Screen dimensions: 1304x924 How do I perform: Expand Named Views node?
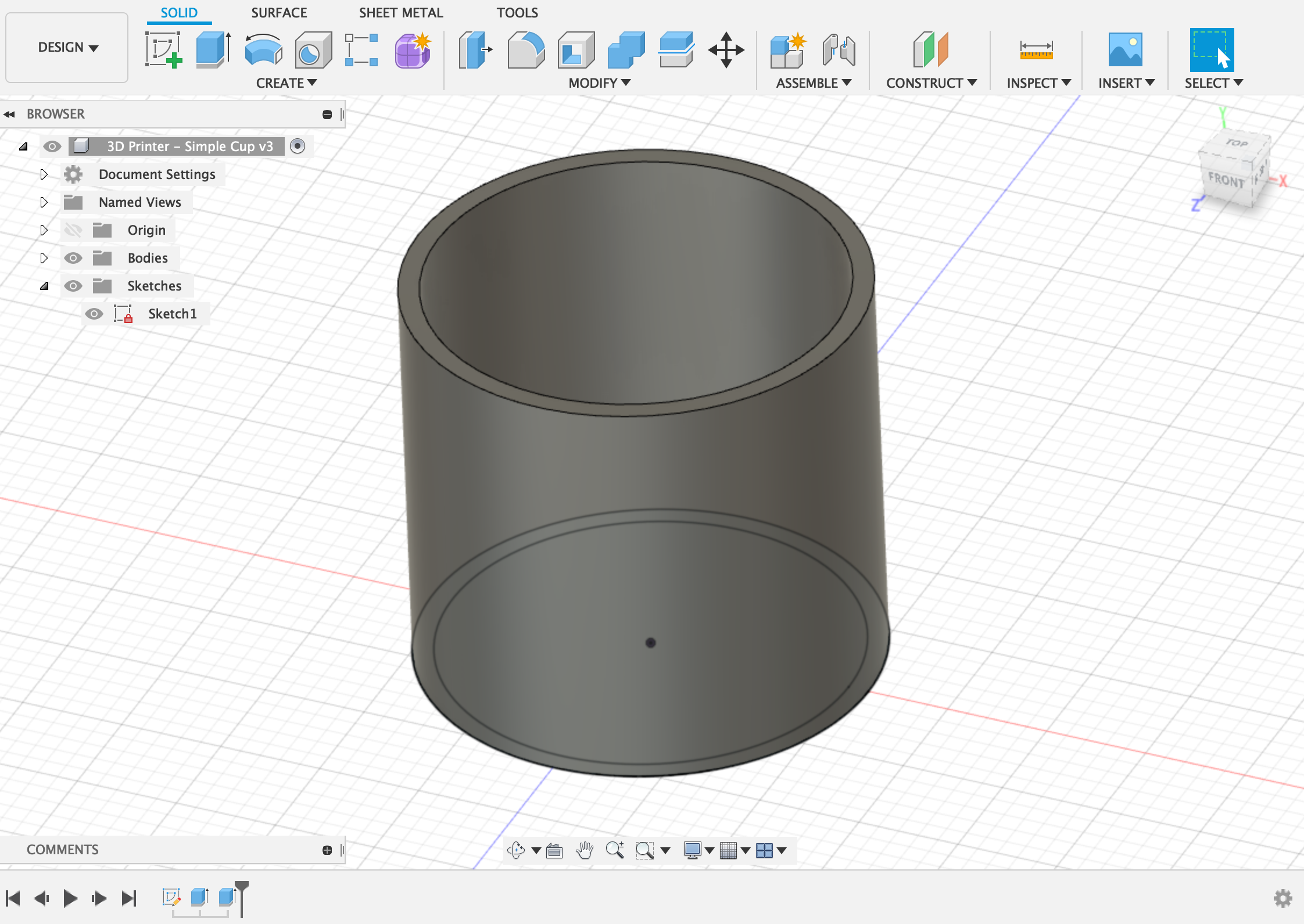point(44,202)
